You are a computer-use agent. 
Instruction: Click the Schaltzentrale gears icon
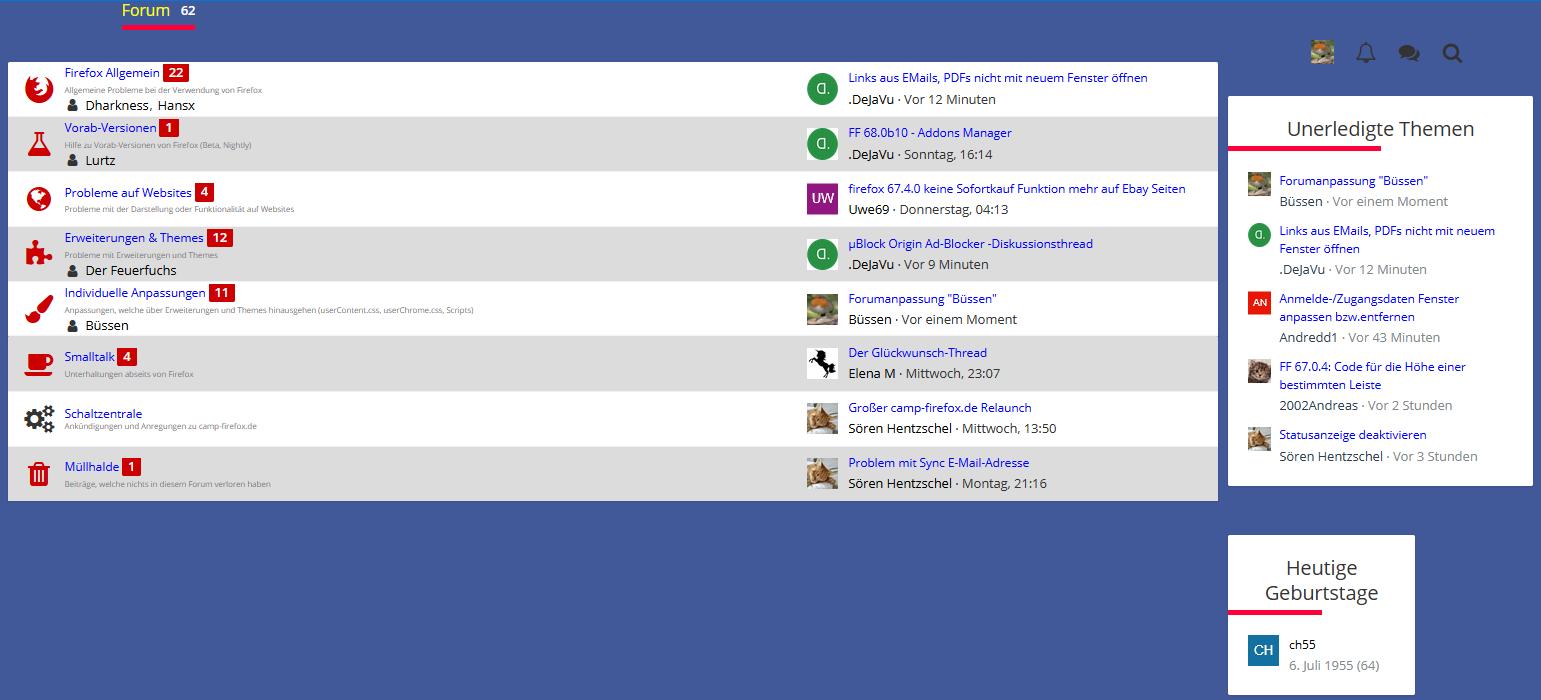39,419
